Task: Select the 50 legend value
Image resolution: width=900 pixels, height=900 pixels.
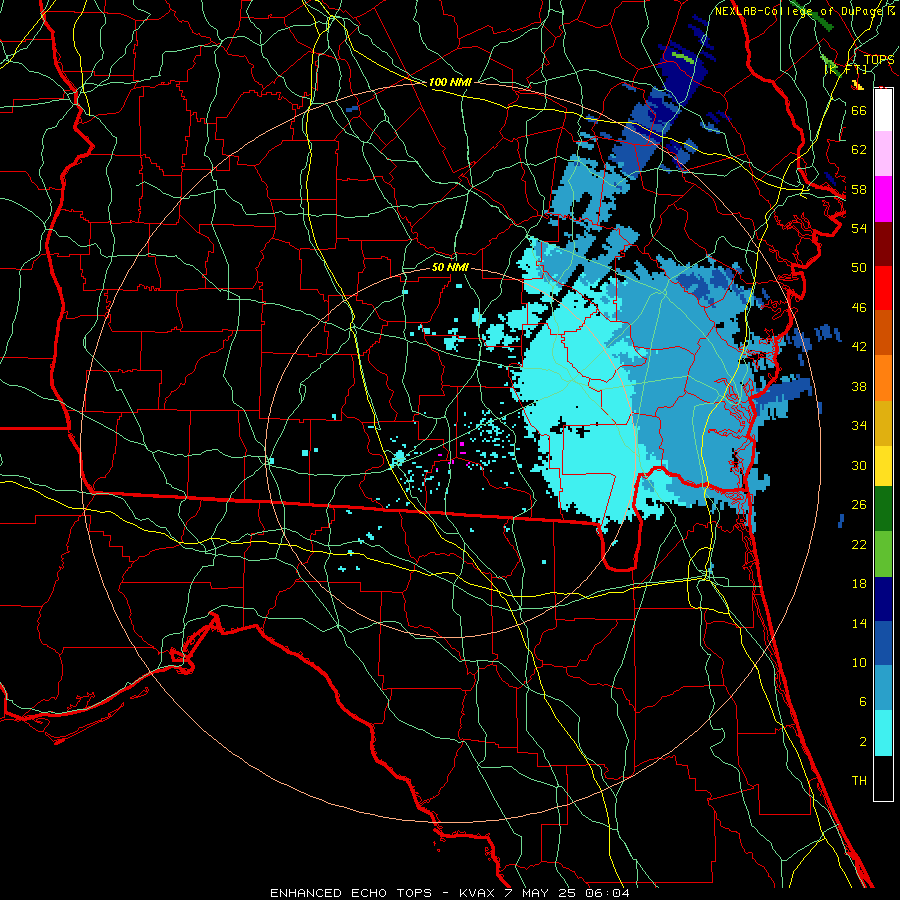Action: (859, 267)
